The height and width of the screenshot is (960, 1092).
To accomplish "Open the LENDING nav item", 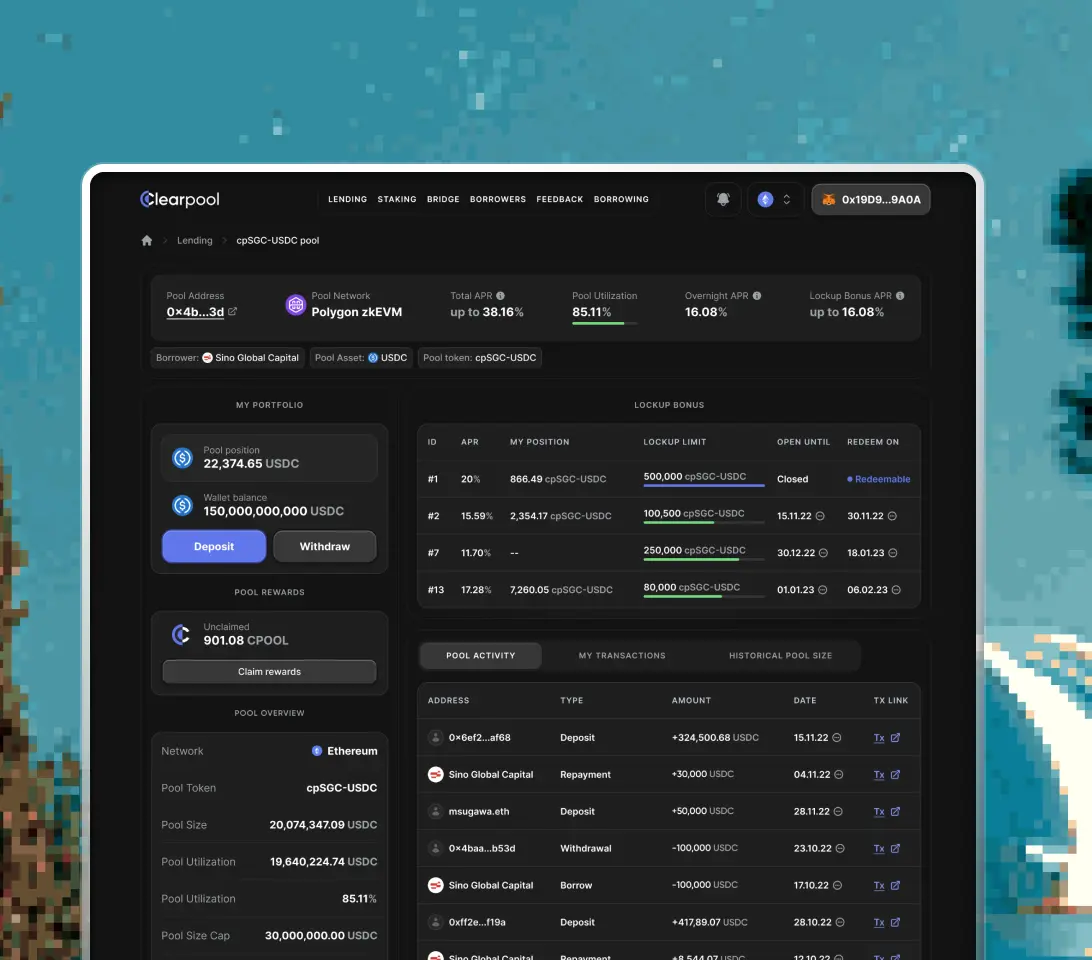I will point(348,199).
